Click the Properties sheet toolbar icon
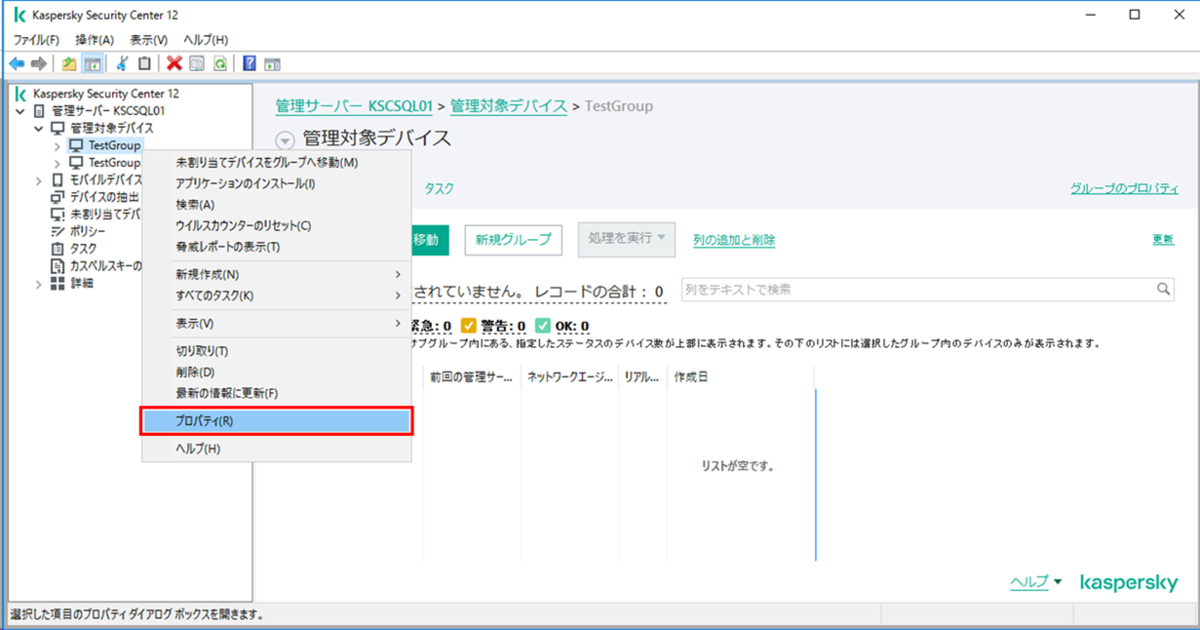The image size is (1200, 630). point(196,63)
